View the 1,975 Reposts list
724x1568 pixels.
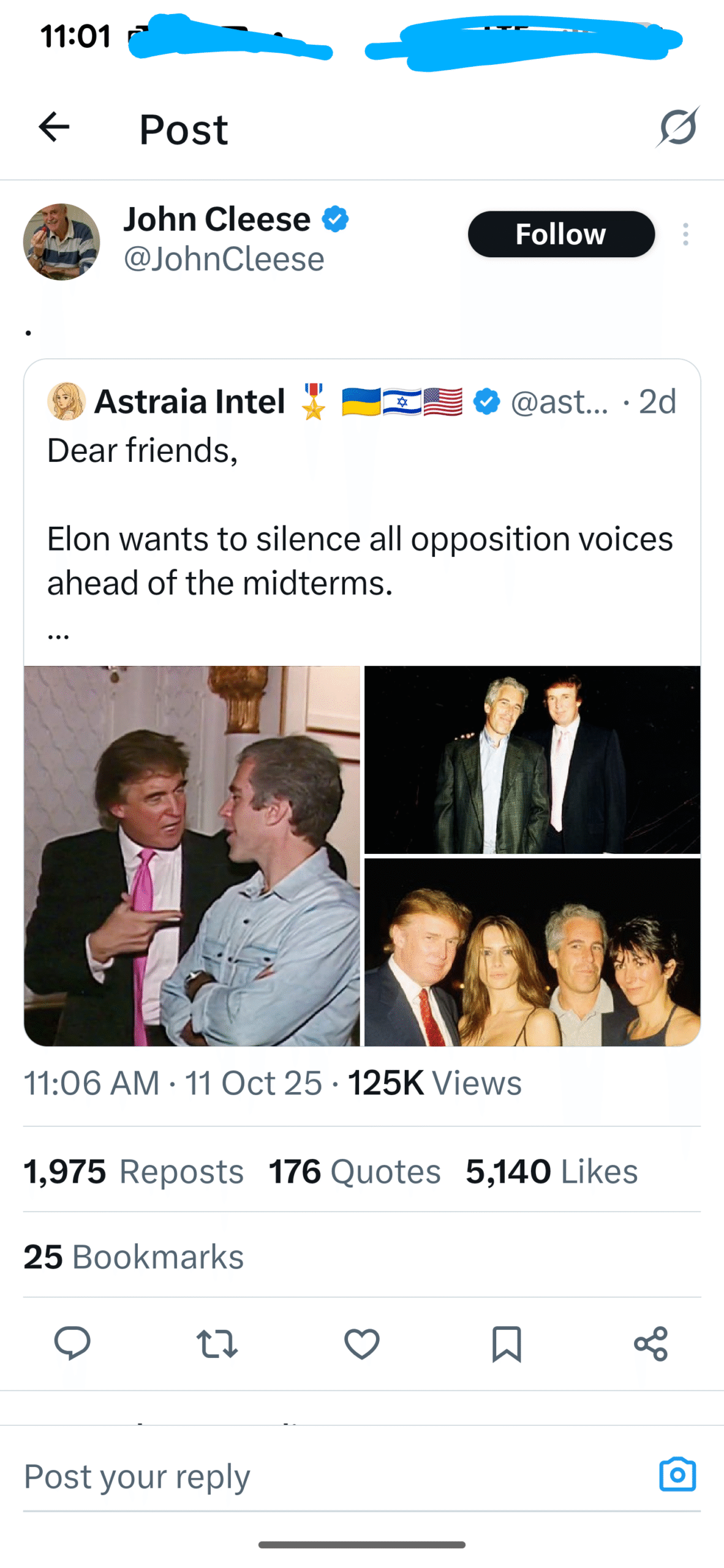(x=134, y=1172)
